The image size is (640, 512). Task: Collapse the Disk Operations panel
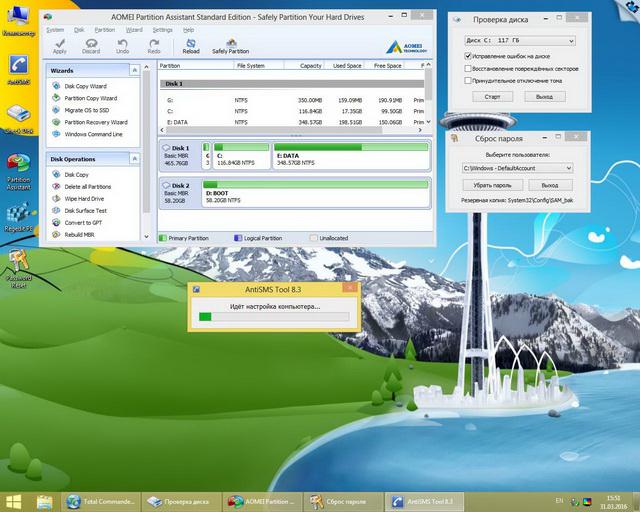click(134, 159)
